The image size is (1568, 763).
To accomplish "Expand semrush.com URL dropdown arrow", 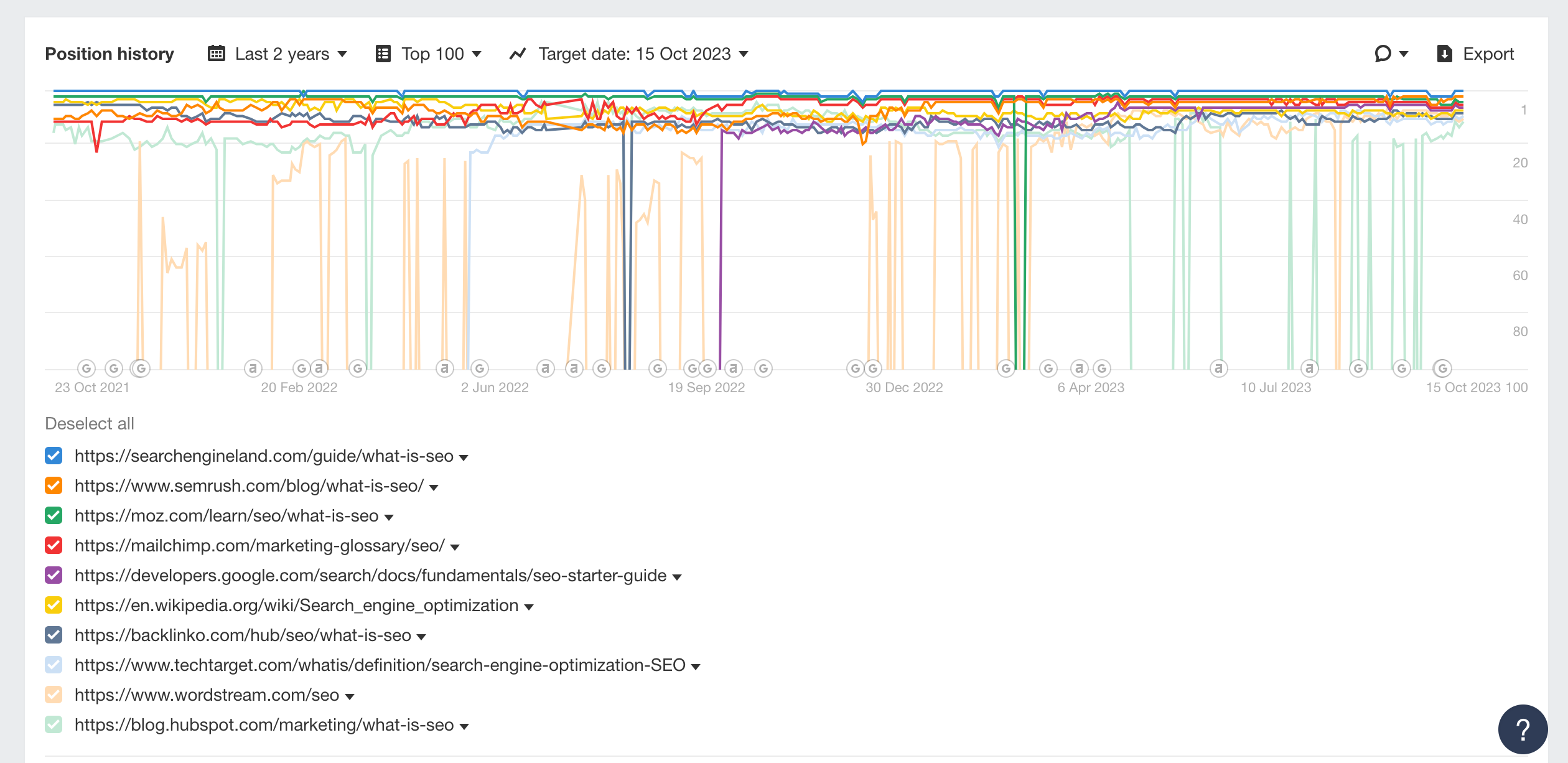I will click(x=434, y=487).
